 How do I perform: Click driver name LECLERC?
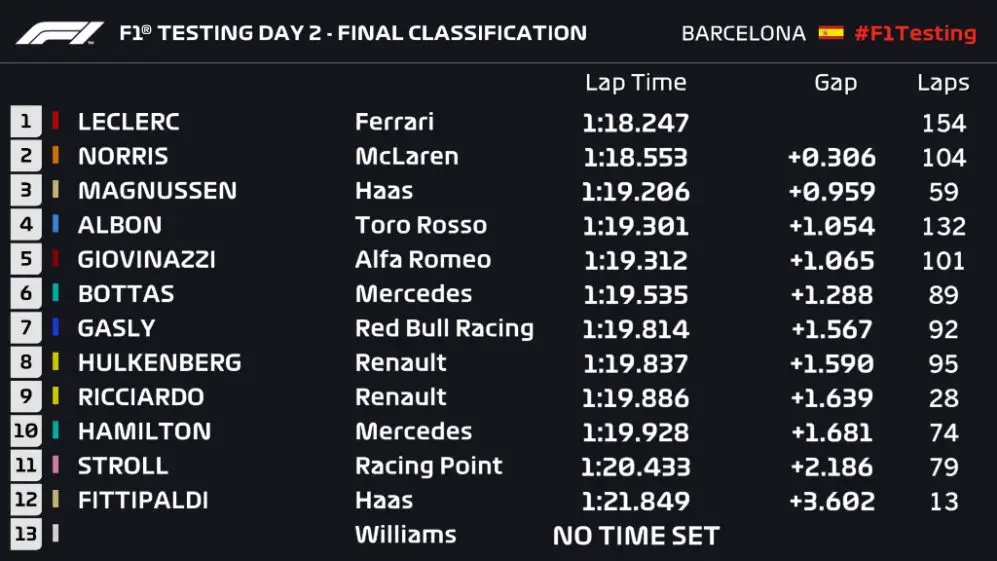[128, 122]
